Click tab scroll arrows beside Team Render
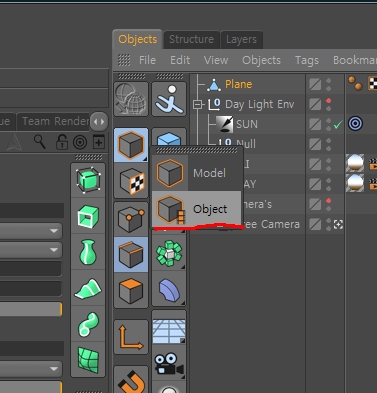Viewport: 377px width, 393px height. click(99, 122)
